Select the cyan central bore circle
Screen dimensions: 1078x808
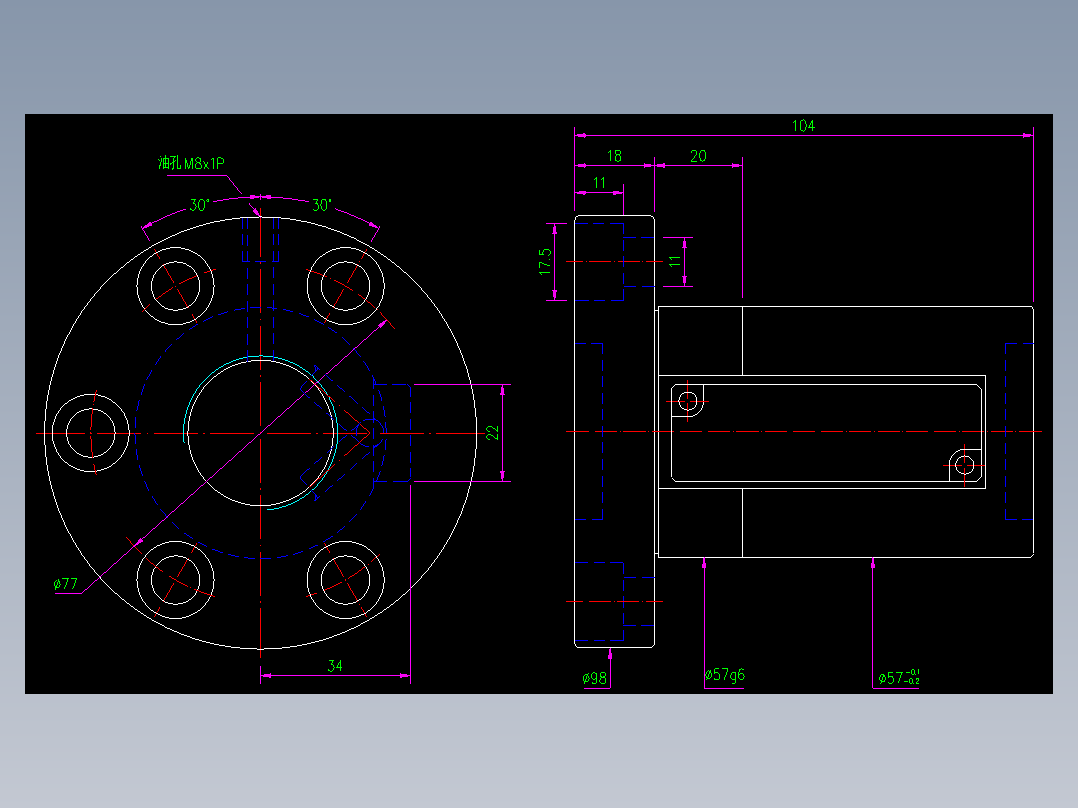pyautogui.click(x=261, y=433)
